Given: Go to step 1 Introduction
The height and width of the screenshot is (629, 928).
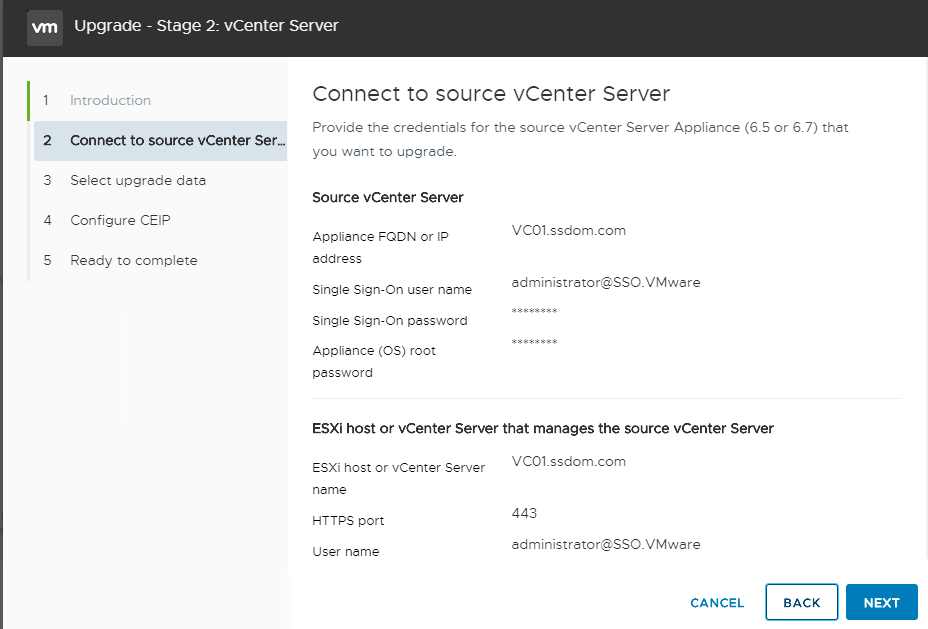Looking at the screenshot, I should [110, 101].
